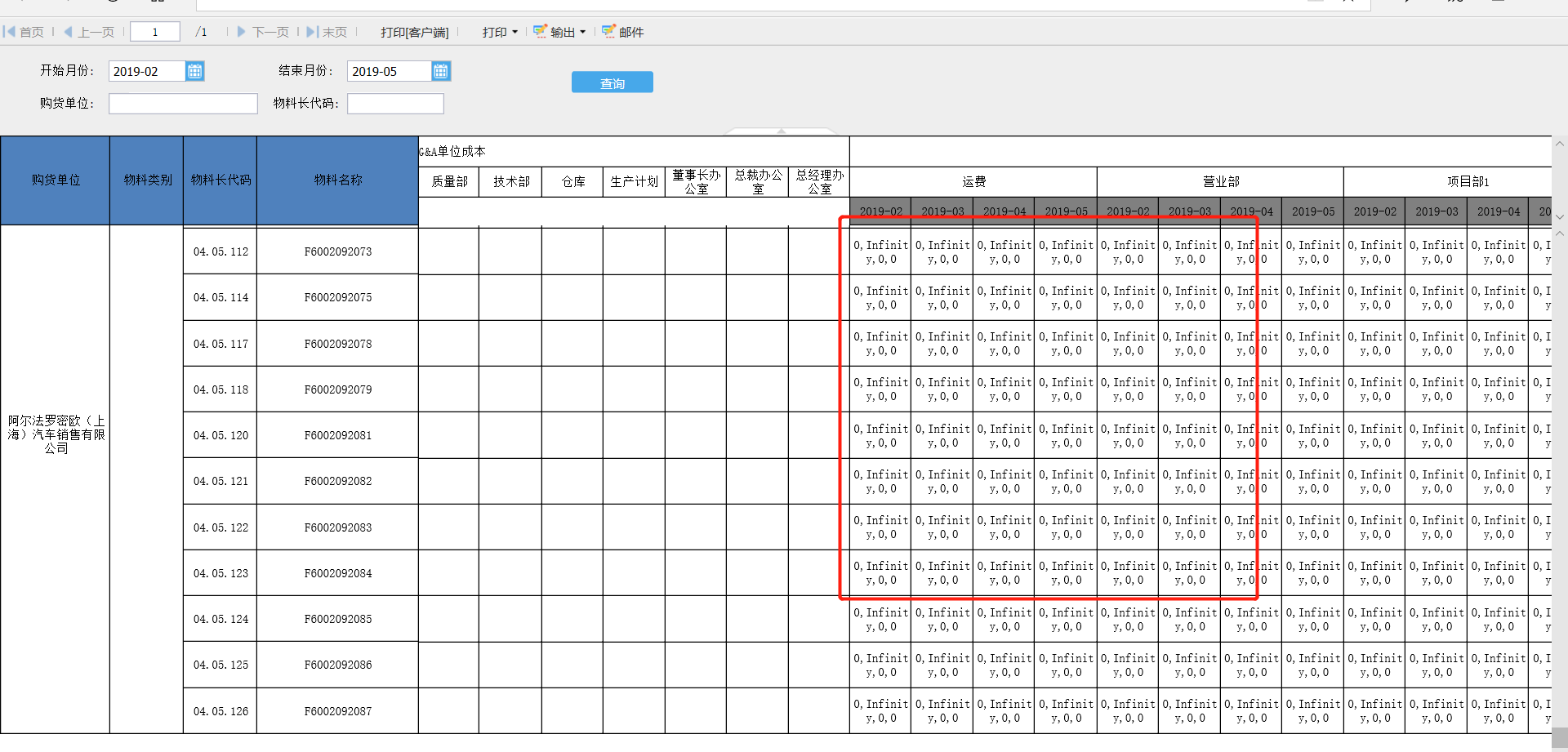
Task: Select cell 04.05.123
Action: (220, 573)
